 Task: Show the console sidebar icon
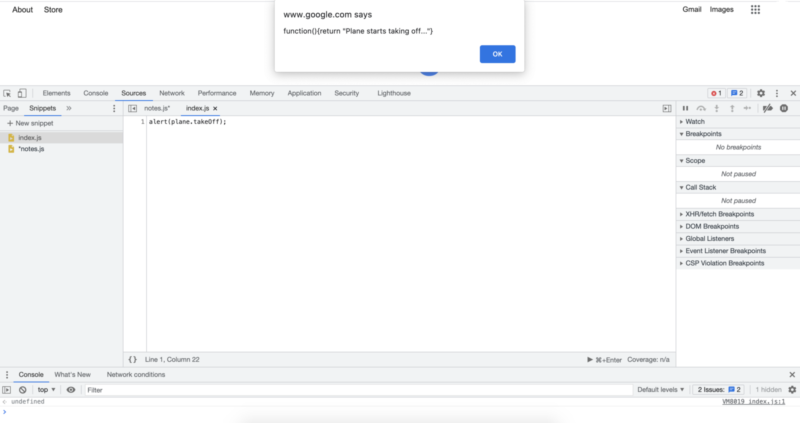coord(7,390)
